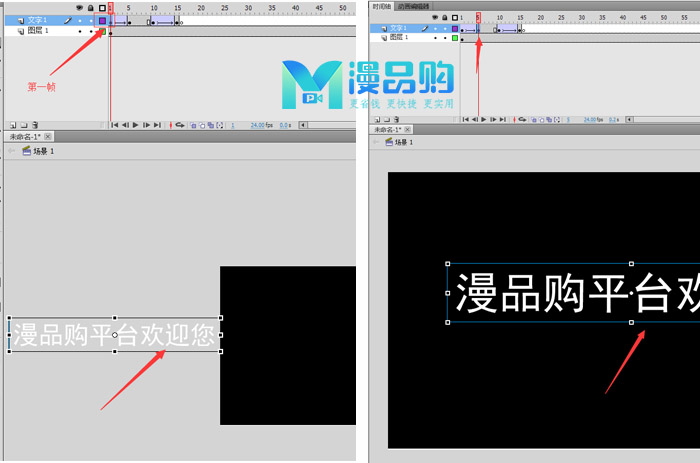Toggle visibility dot of 文字1 layer, left timeline
The image size is (700, 463).
[80, 21]
